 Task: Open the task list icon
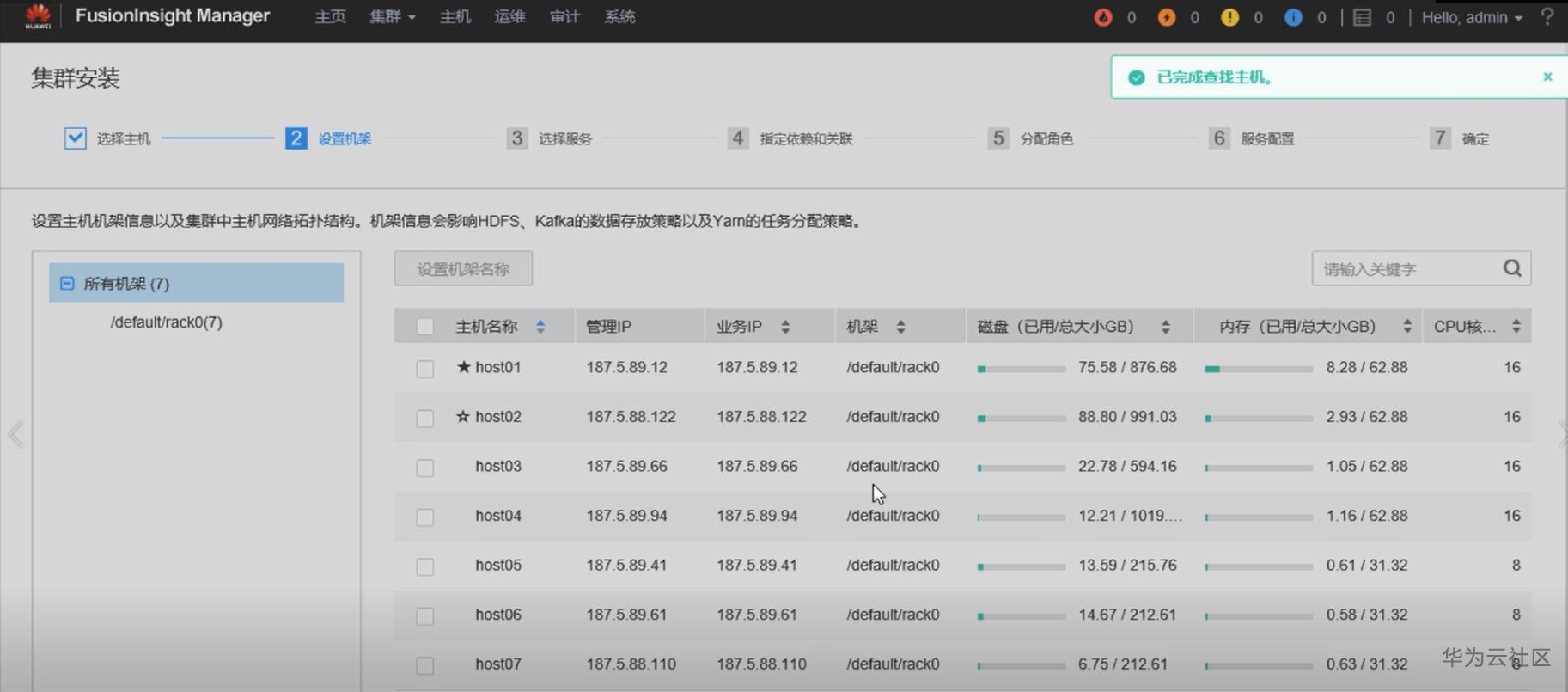click(1362, 17)
